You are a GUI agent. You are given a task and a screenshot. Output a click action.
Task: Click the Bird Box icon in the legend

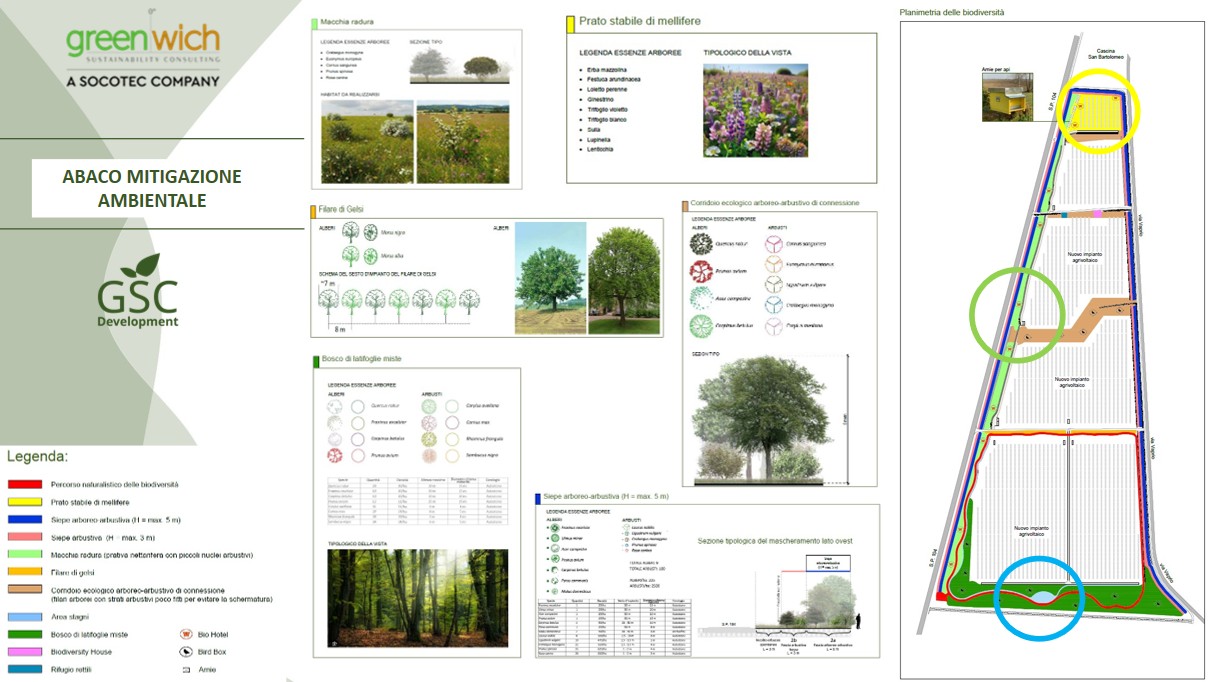(186, 652)
